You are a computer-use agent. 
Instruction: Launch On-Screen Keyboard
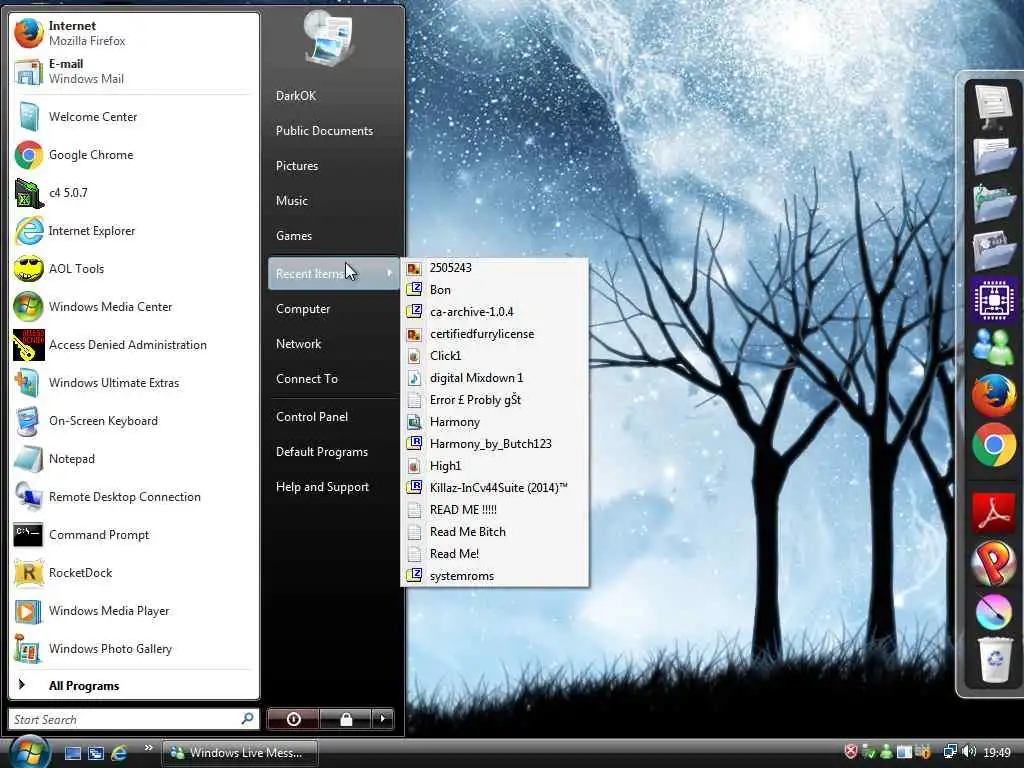[x=134, y=421]
